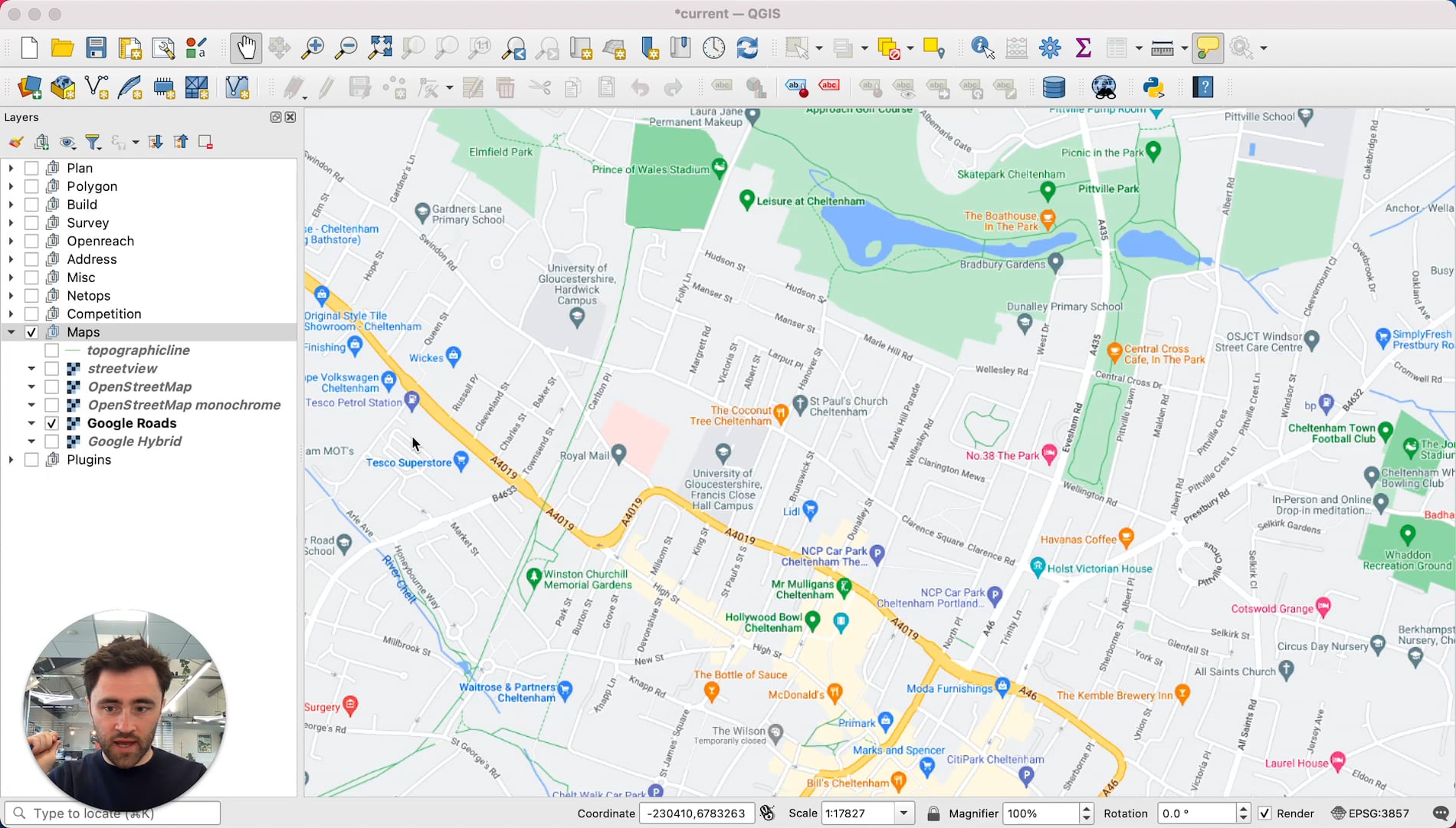The height and width of the screenshot is (828, 1456).
Task: Collapse the Maps layer group
Action: (11, 332)
